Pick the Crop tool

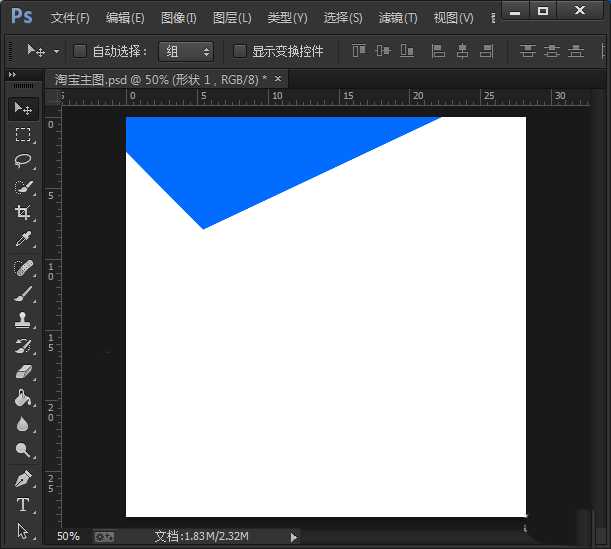[x=22, y=212]
